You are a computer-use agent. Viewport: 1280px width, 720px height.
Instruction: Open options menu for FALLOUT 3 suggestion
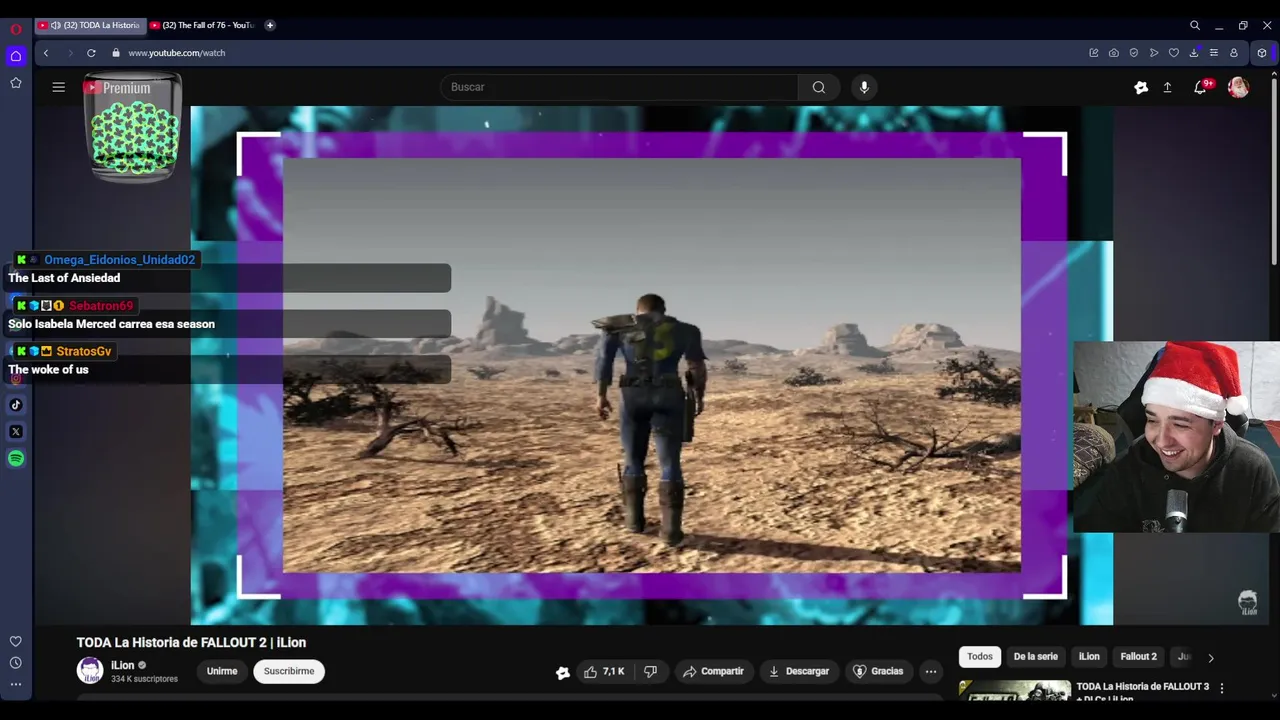click(x=1221, y=688)
